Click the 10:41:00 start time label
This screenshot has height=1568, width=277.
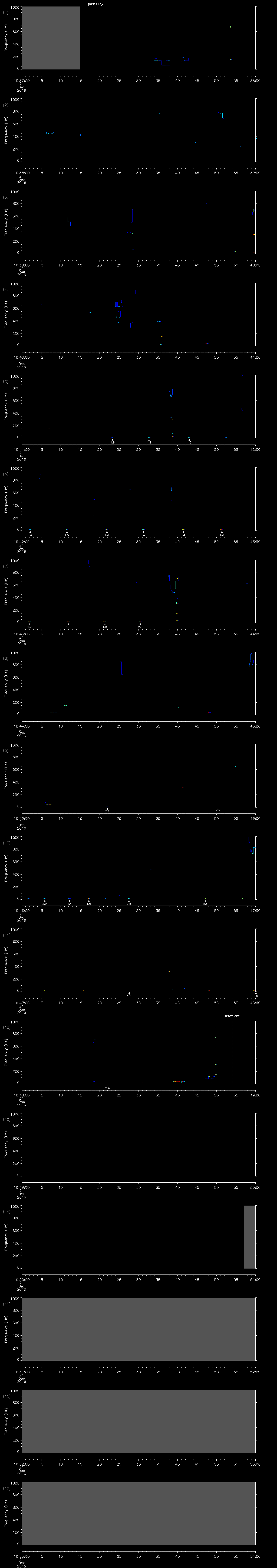21,449
